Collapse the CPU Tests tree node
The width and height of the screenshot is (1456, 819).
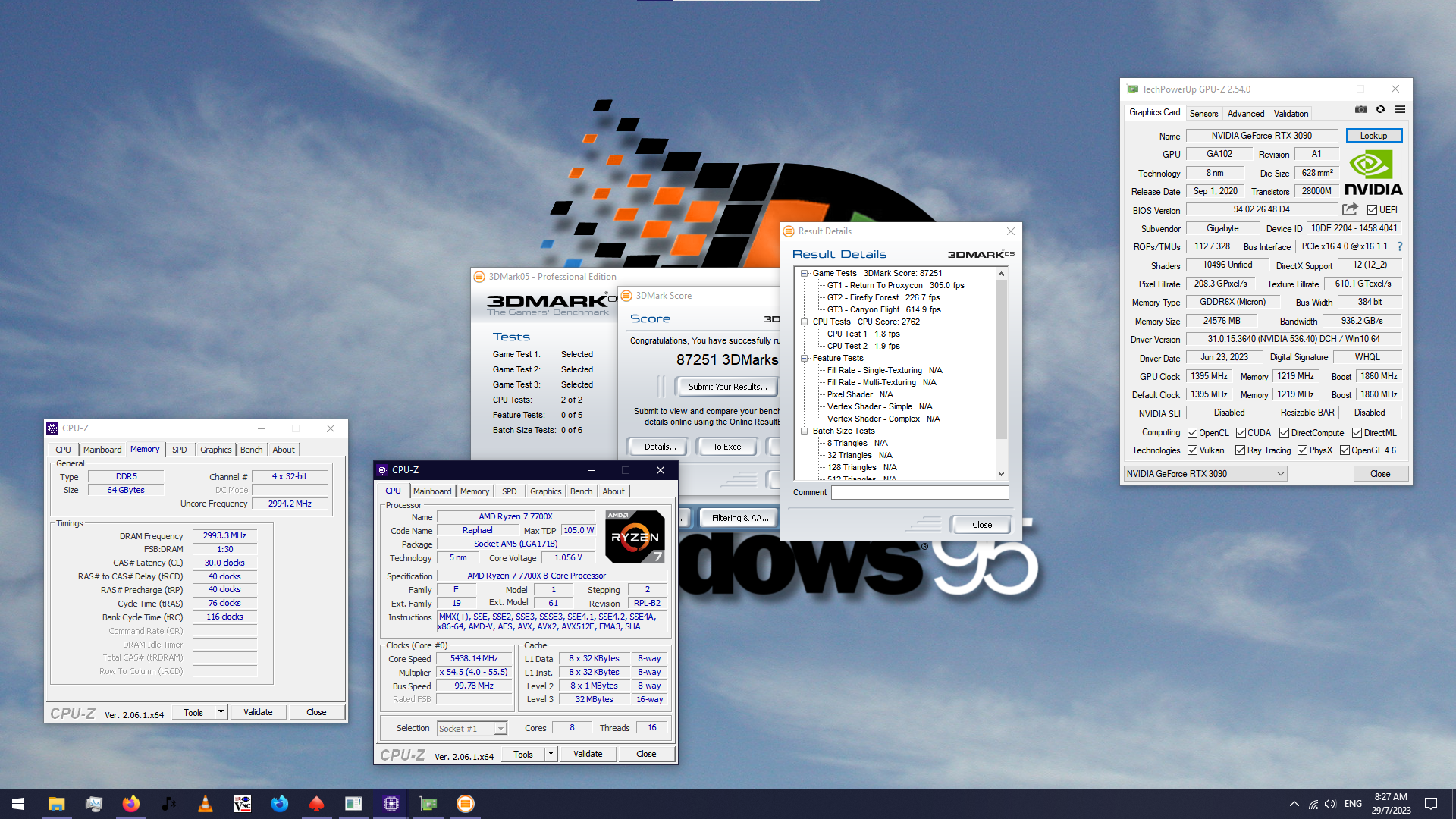[804, 322]
